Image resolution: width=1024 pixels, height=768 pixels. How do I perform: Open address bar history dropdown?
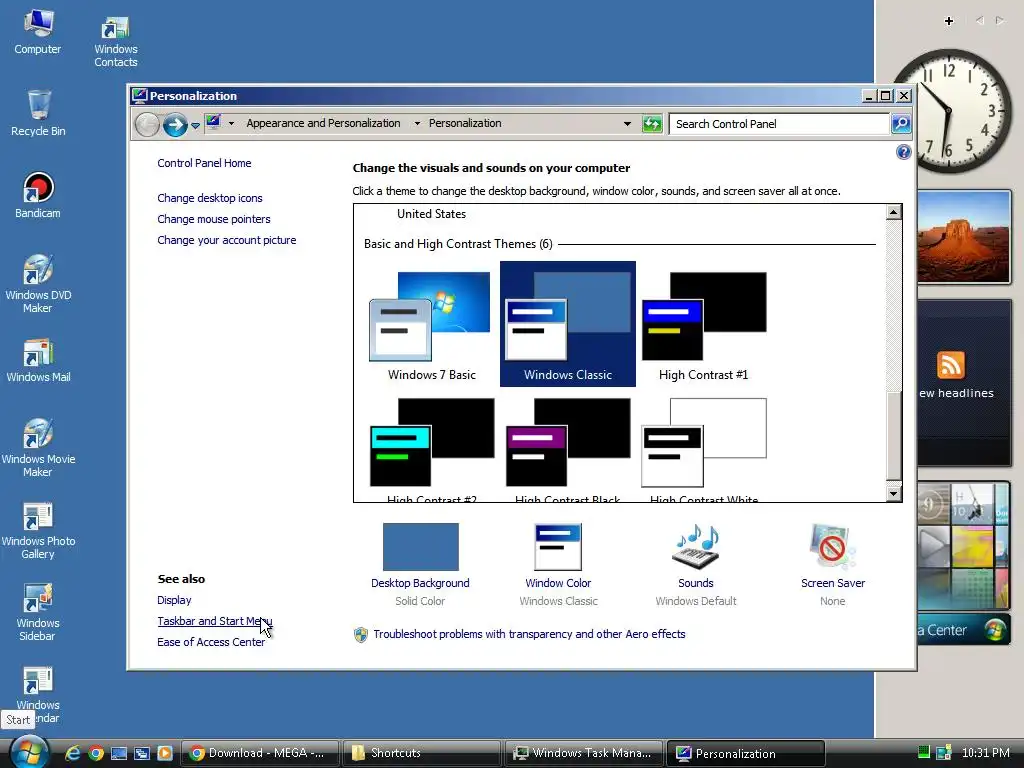coord(627,123)
